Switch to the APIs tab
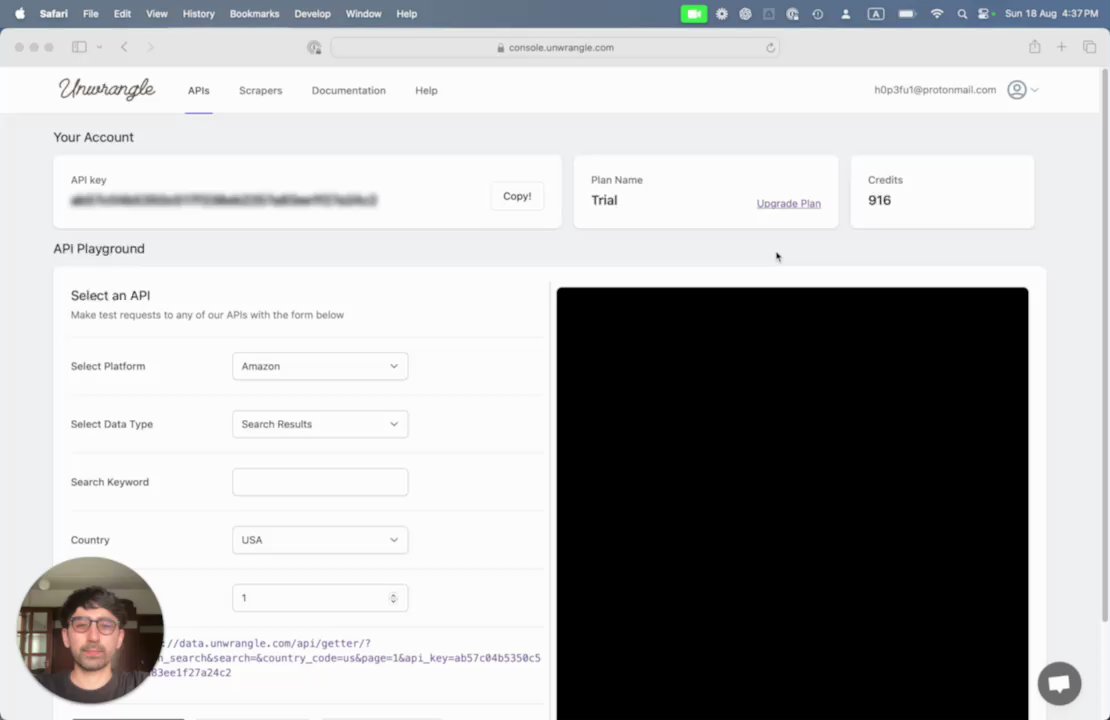The image size is (1110, 720). click(198, 91)
